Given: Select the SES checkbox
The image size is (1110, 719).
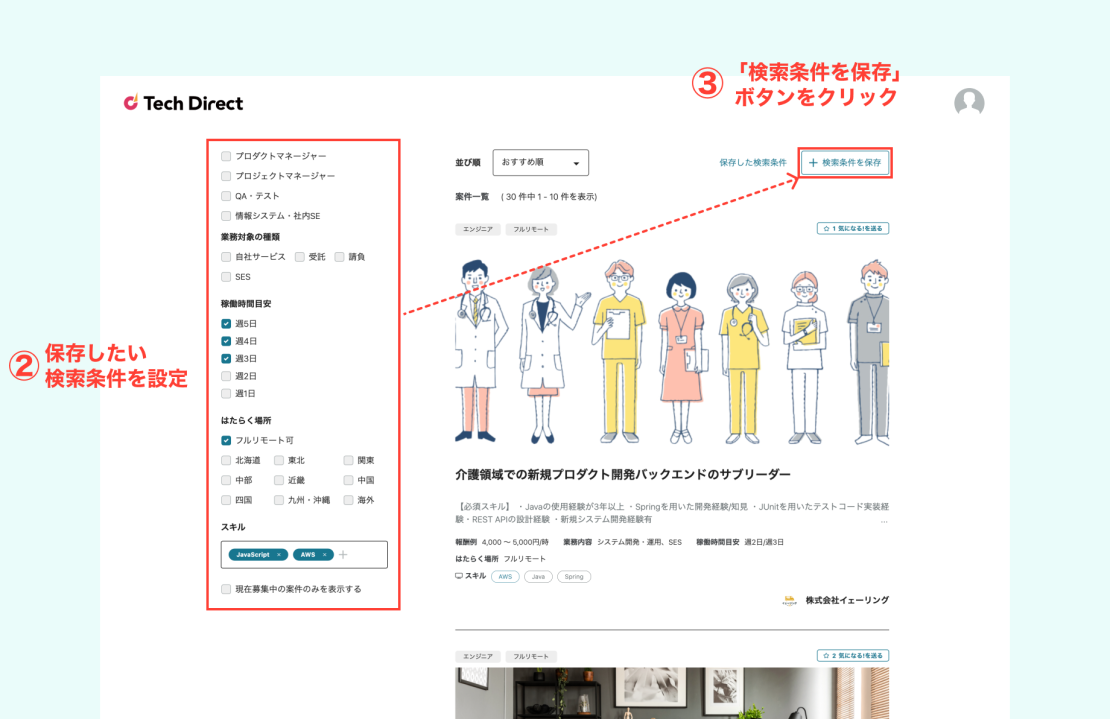Looking at the screenshot, I should [226, 277].
